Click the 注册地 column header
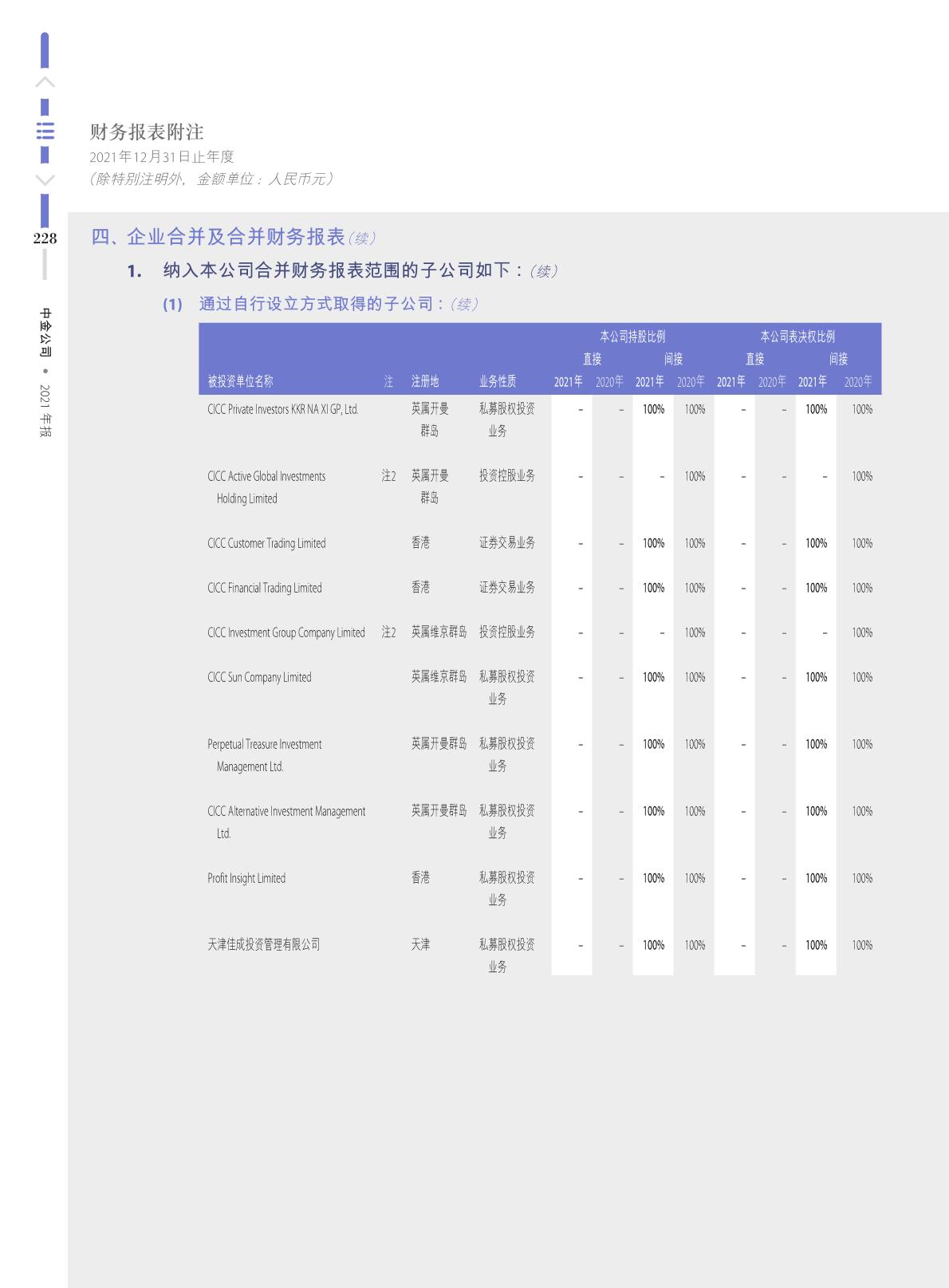The height and width of the screenshot is (1288, 949). coord(425,381)
